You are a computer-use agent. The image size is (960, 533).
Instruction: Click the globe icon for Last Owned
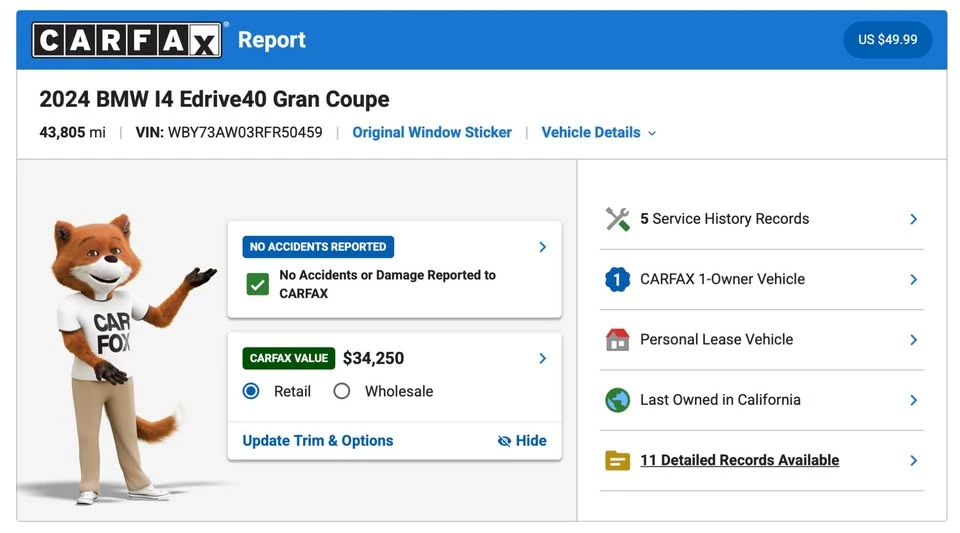tap(617, 400)
